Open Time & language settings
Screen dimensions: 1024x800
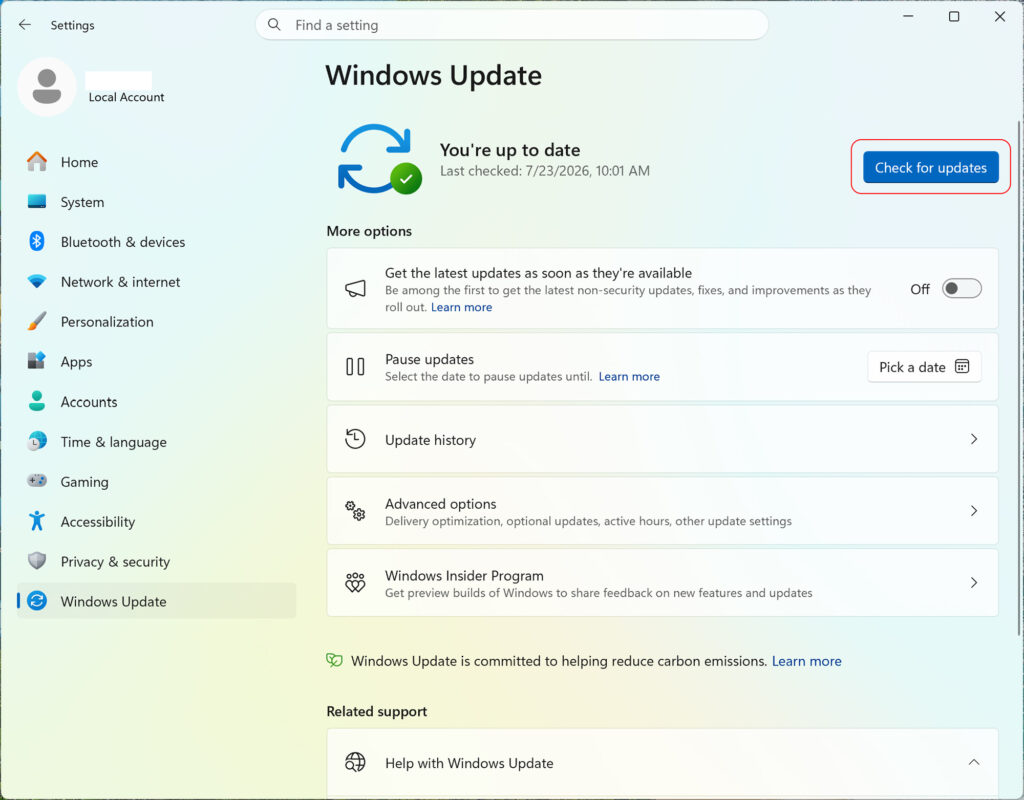click(x=157, y=441)
